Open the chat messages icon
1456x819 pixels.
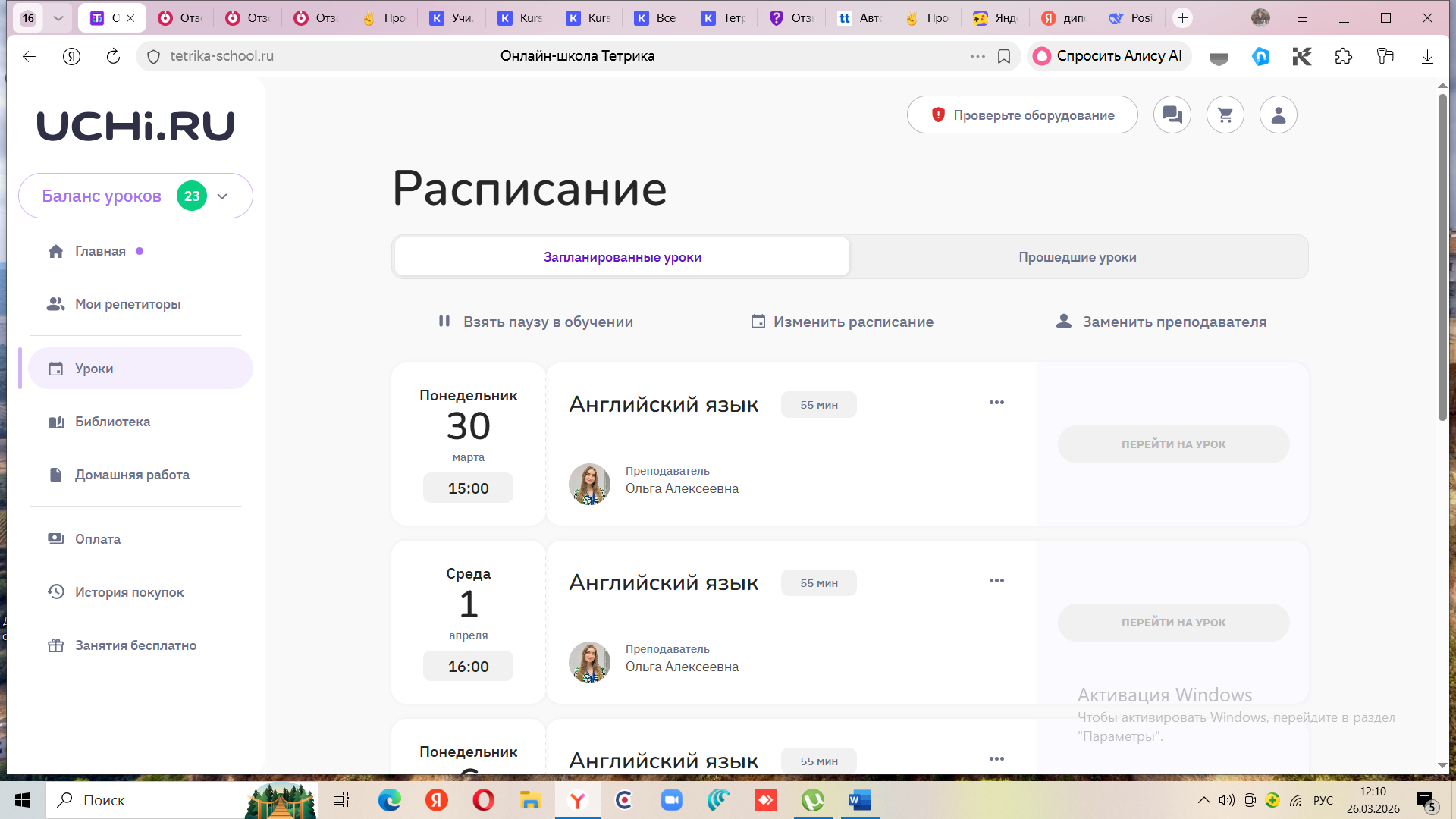[x=1172, y=115]
